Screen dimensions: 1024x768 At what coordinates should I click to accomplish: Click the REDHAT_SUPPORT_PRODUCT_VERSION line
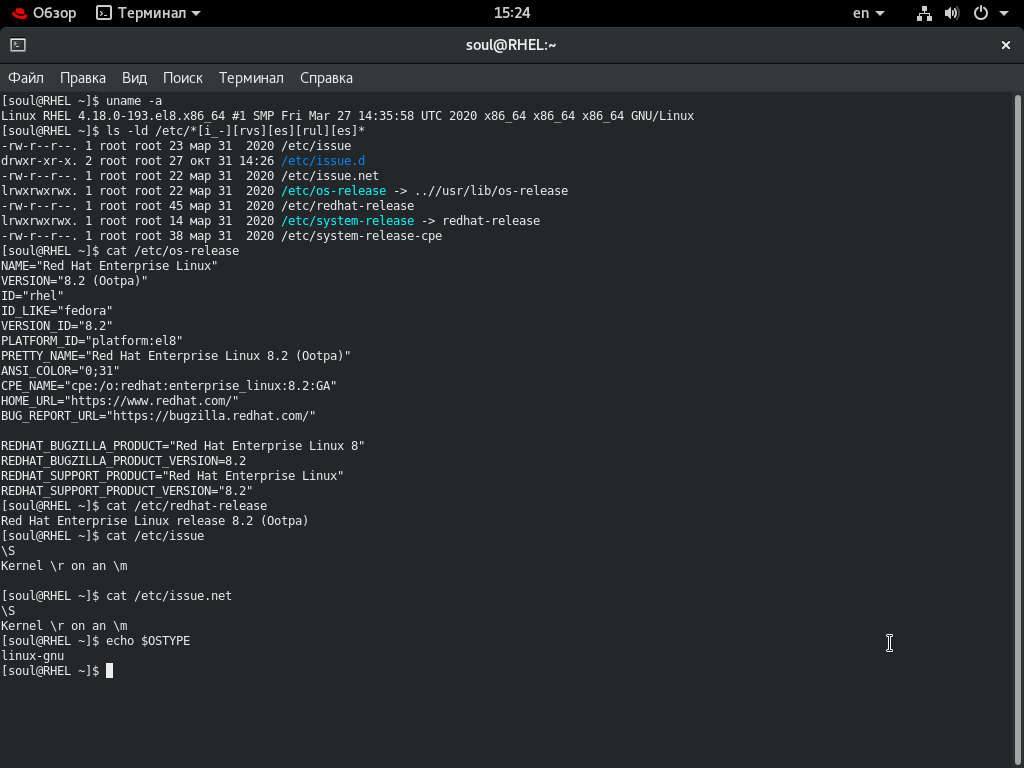pos(127,491)
